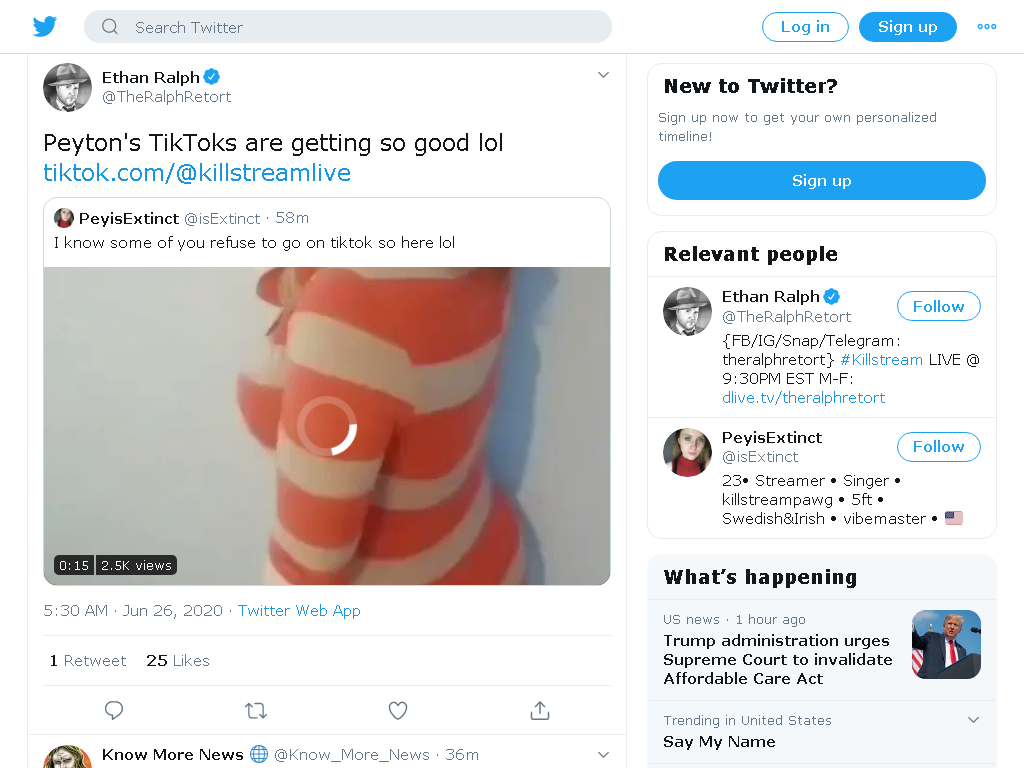The width and height of the screenshot is (1024, 768).
Task: Click the Search Twitter input field
Action: coord(347,27)
